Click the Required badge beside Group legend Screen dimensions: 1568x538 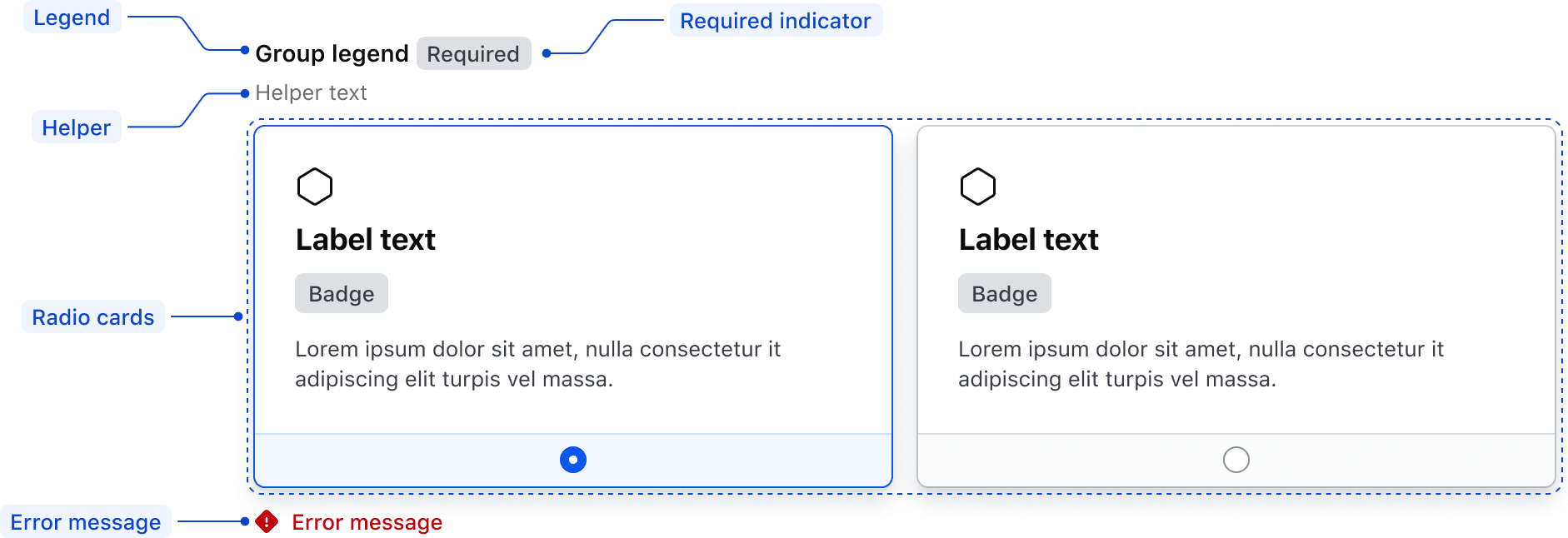(x=473, y=54)
